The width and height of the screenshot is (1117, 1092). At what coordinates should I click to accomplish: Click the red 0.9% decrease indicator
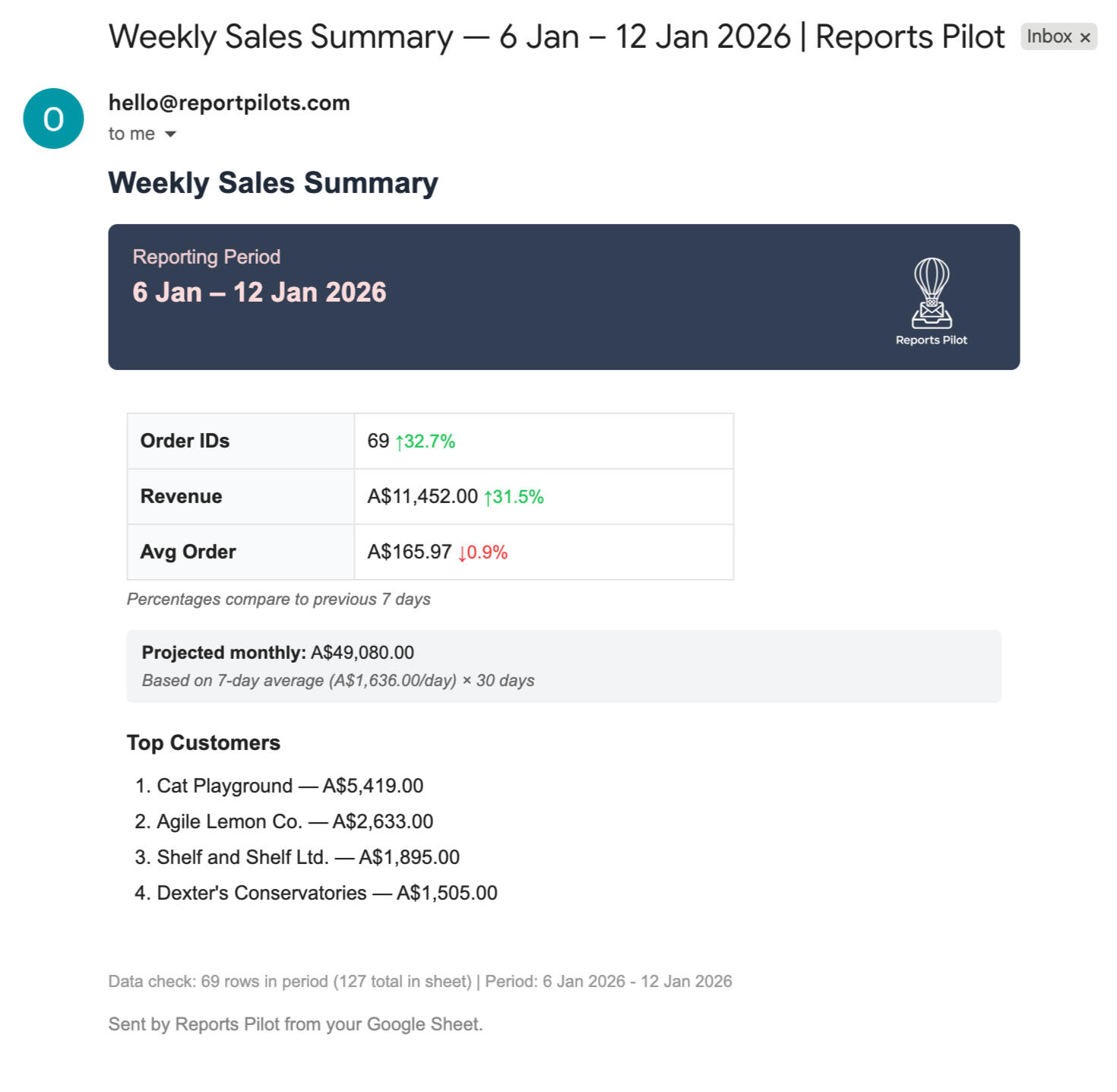tap(483, 552)
